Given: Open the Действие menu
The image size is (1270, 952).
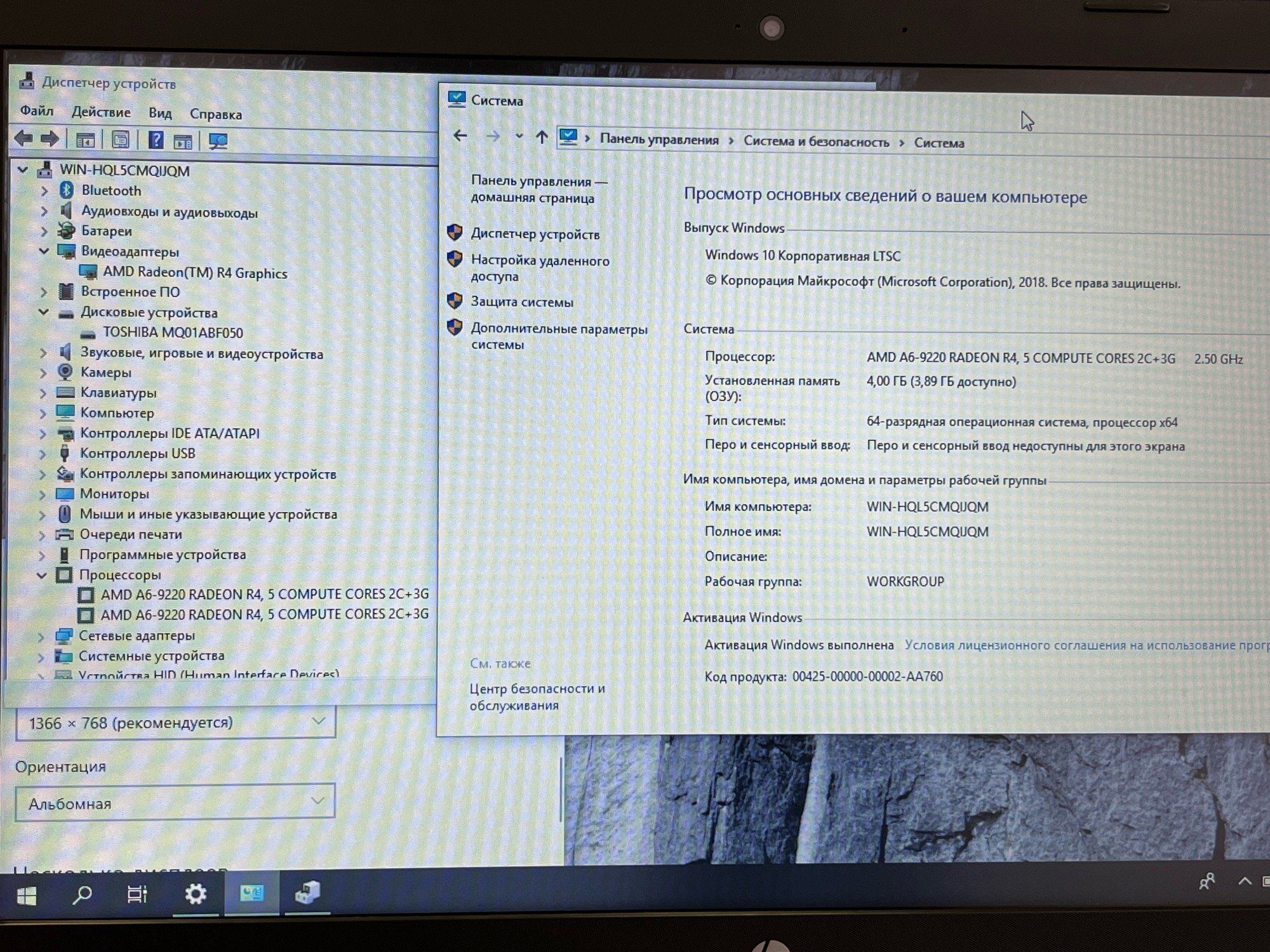Looking at the screenshot, I should coord(101,112).
